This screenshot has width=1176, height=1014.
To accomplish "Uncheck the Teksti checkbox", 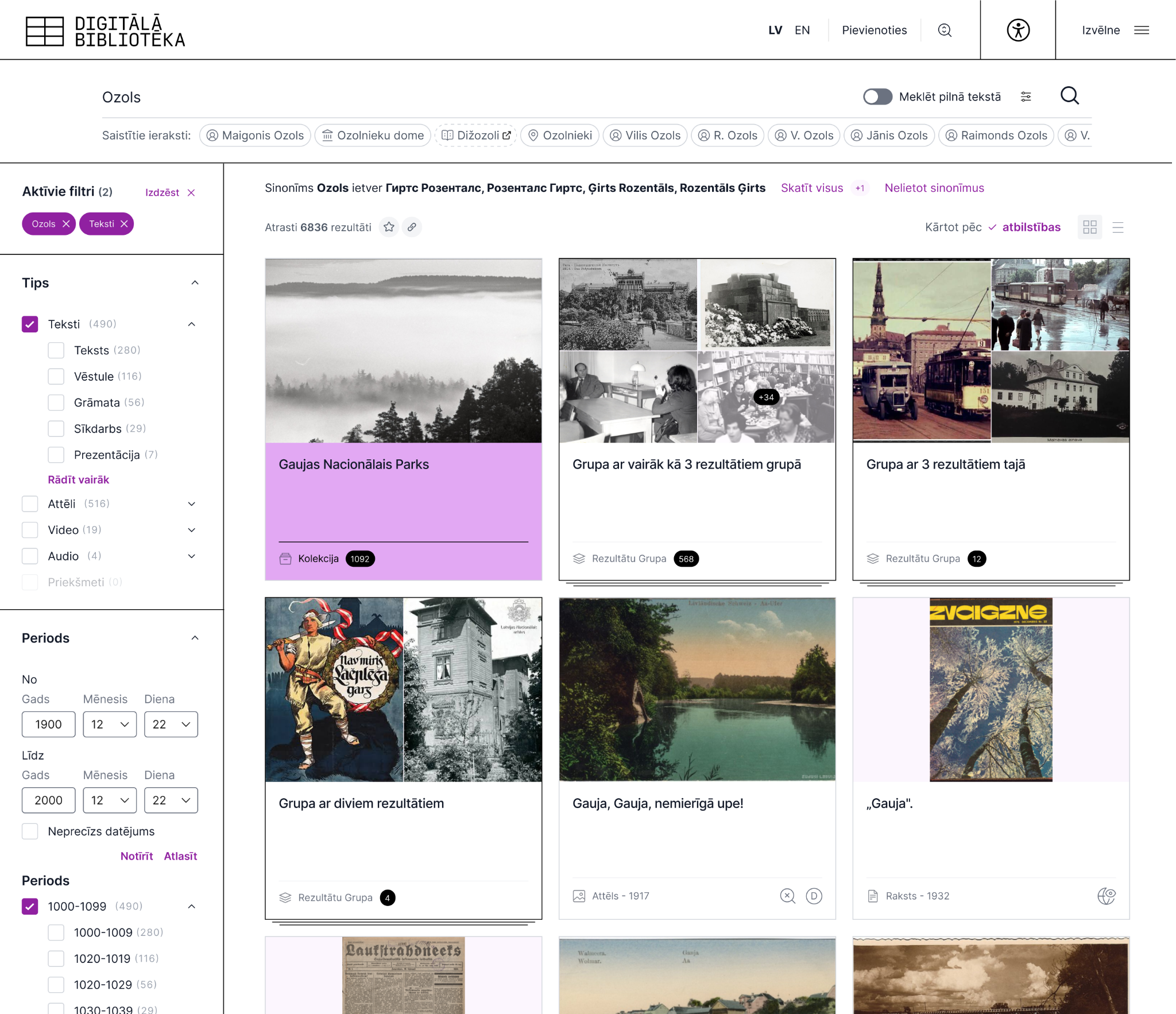I will click(x=30, y=324).
